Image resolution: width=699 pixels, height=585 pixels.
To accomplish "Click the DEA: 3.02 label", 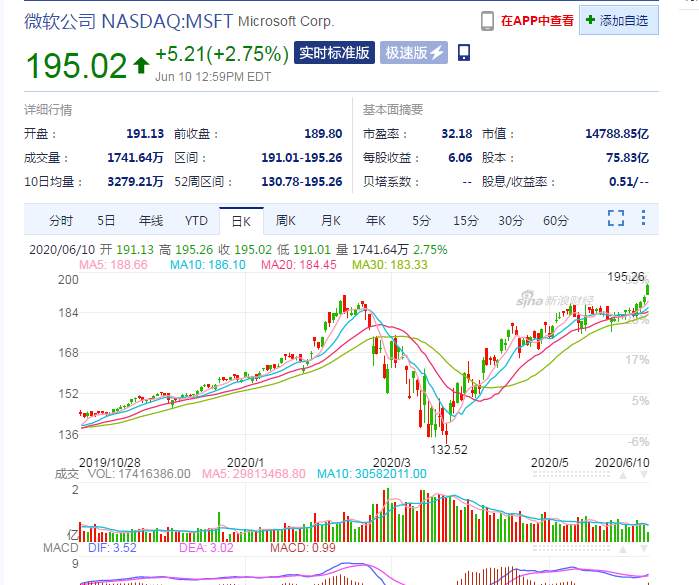I will click(206, 548).
